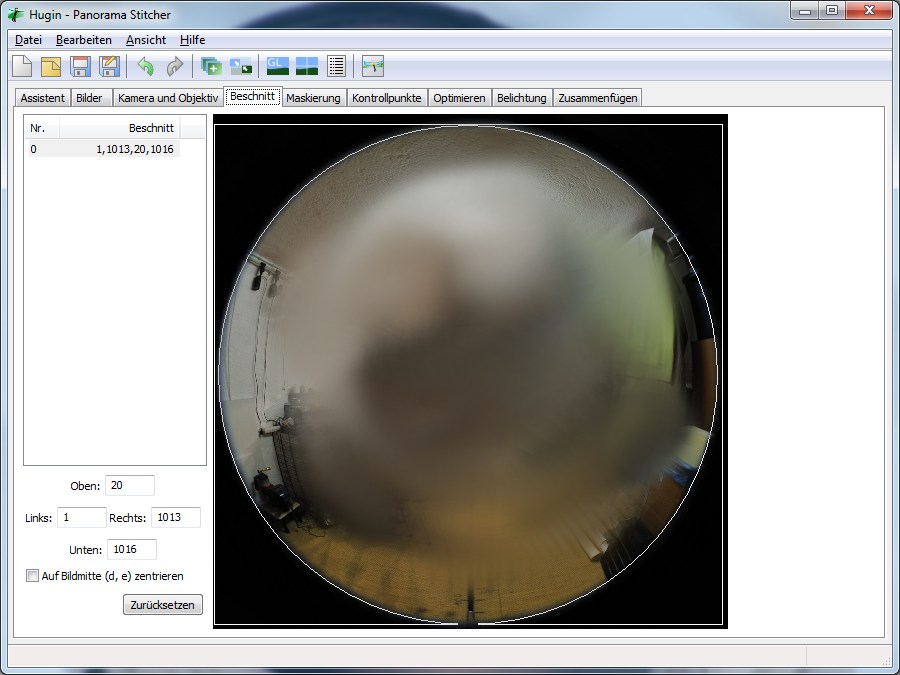Open the GL fast preview window
The image size is (900, 675).
pos(277,67)
